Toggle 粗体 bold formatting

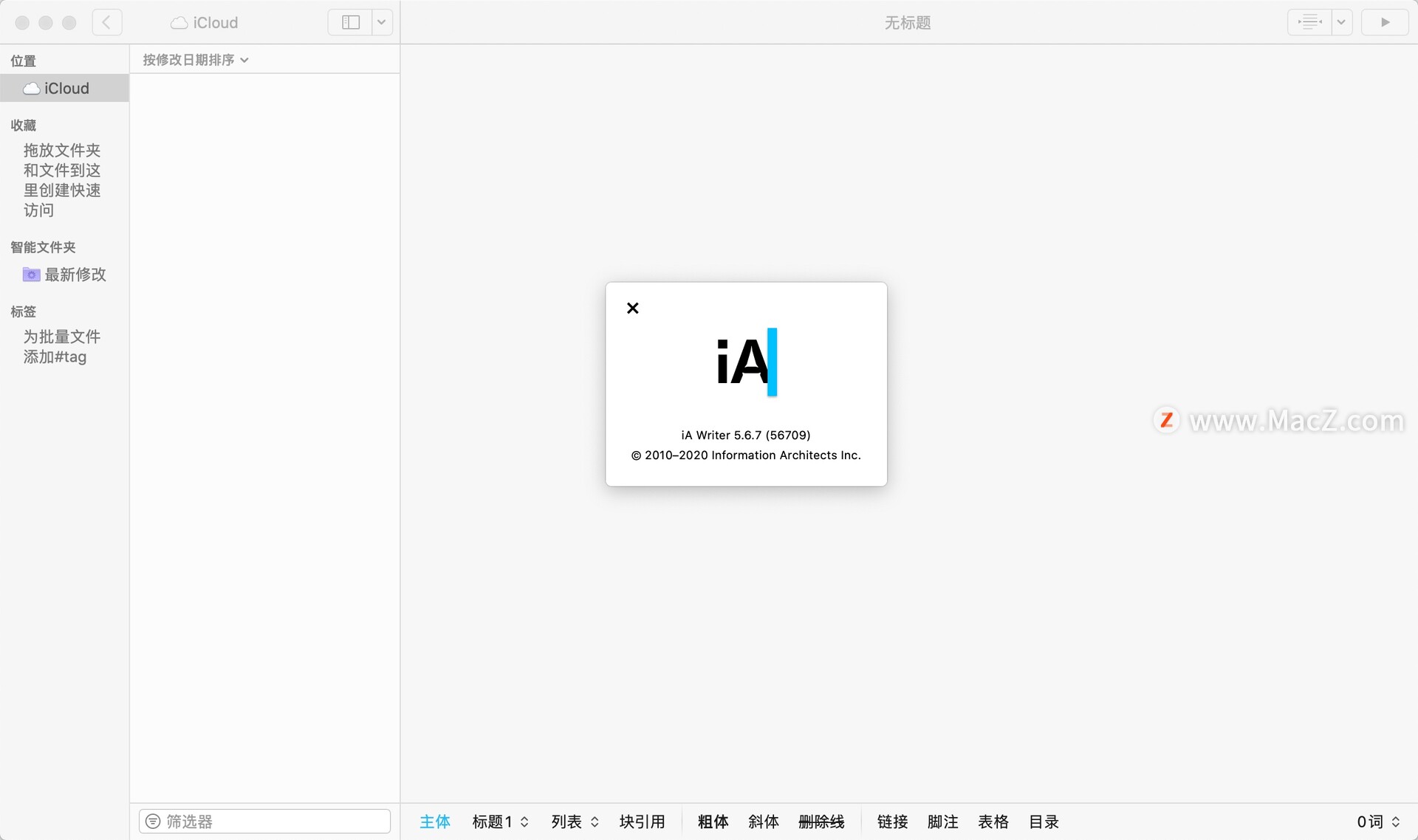coord(713,822)
